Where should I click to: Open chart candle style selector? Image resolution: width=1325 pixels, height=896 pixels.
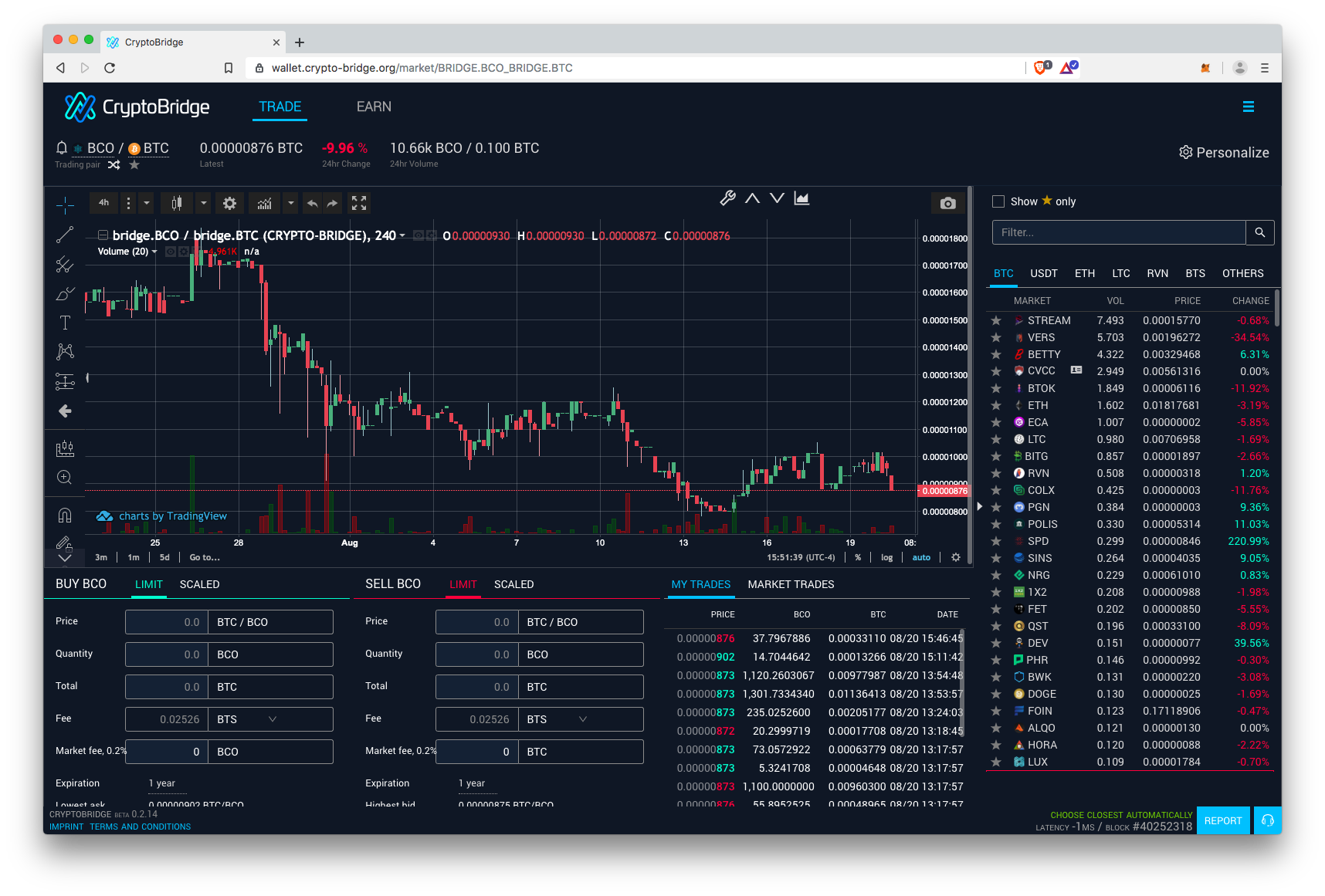[177, 203]
